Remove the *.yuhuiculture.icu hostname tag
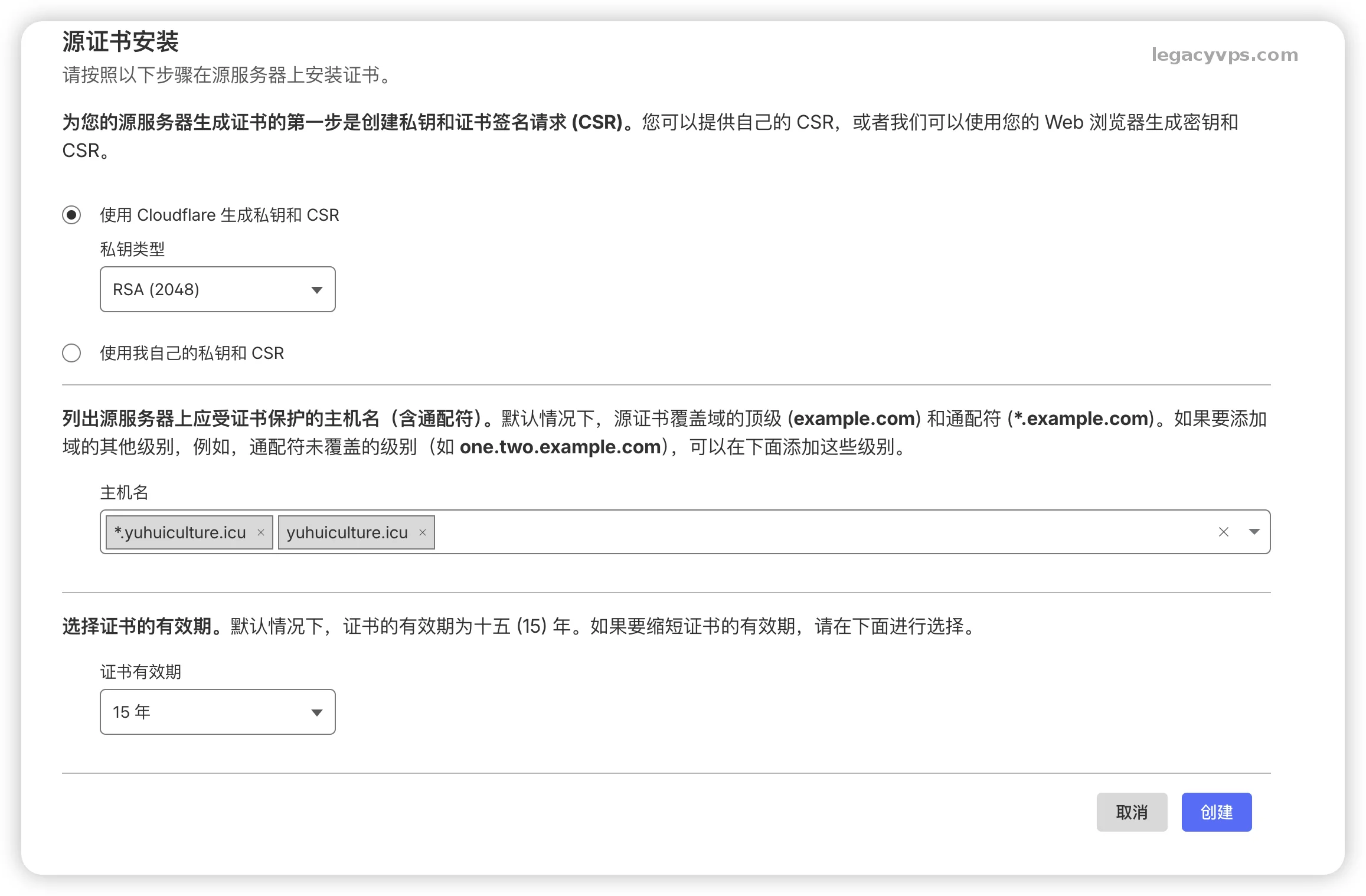Screen dimensions: 1366x896 [260, 532]
